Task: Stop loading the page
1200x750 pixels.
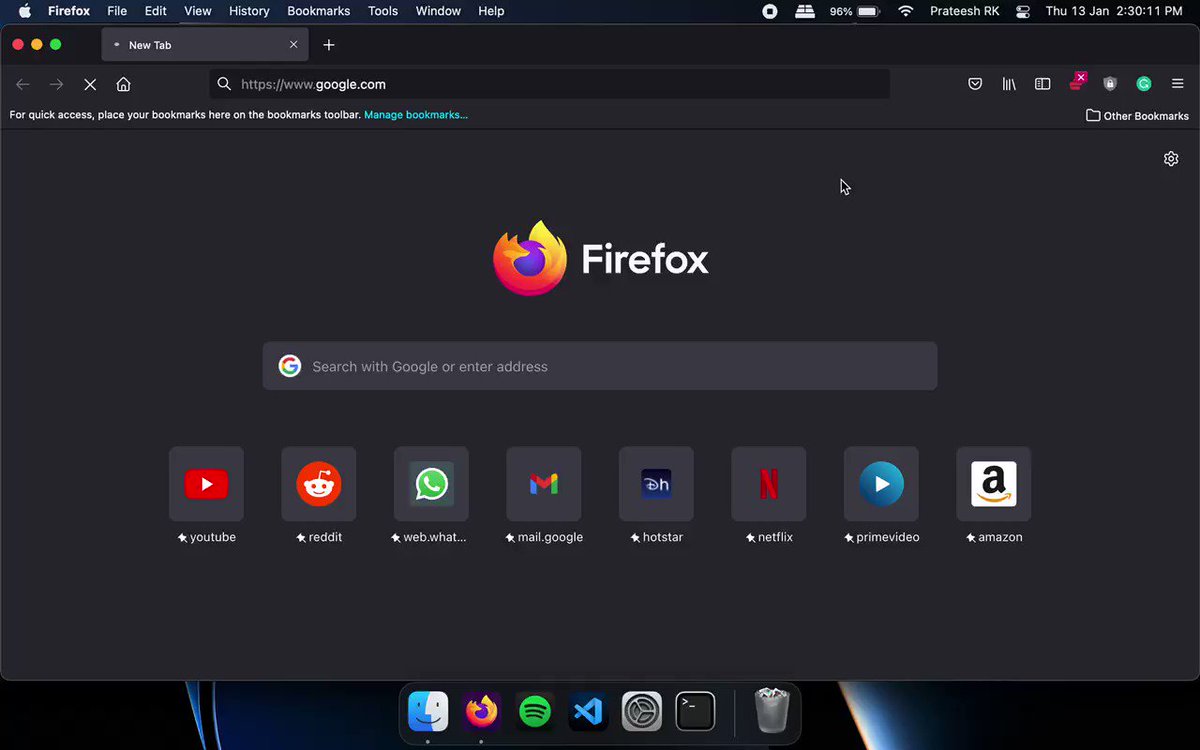Action: click(90, 84)
